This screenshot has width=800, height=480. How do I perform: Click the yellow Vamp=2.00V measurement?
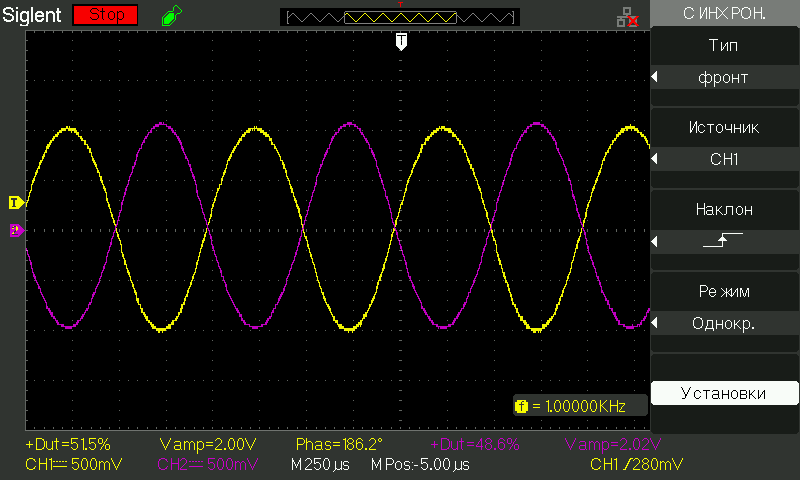[208, 444]
